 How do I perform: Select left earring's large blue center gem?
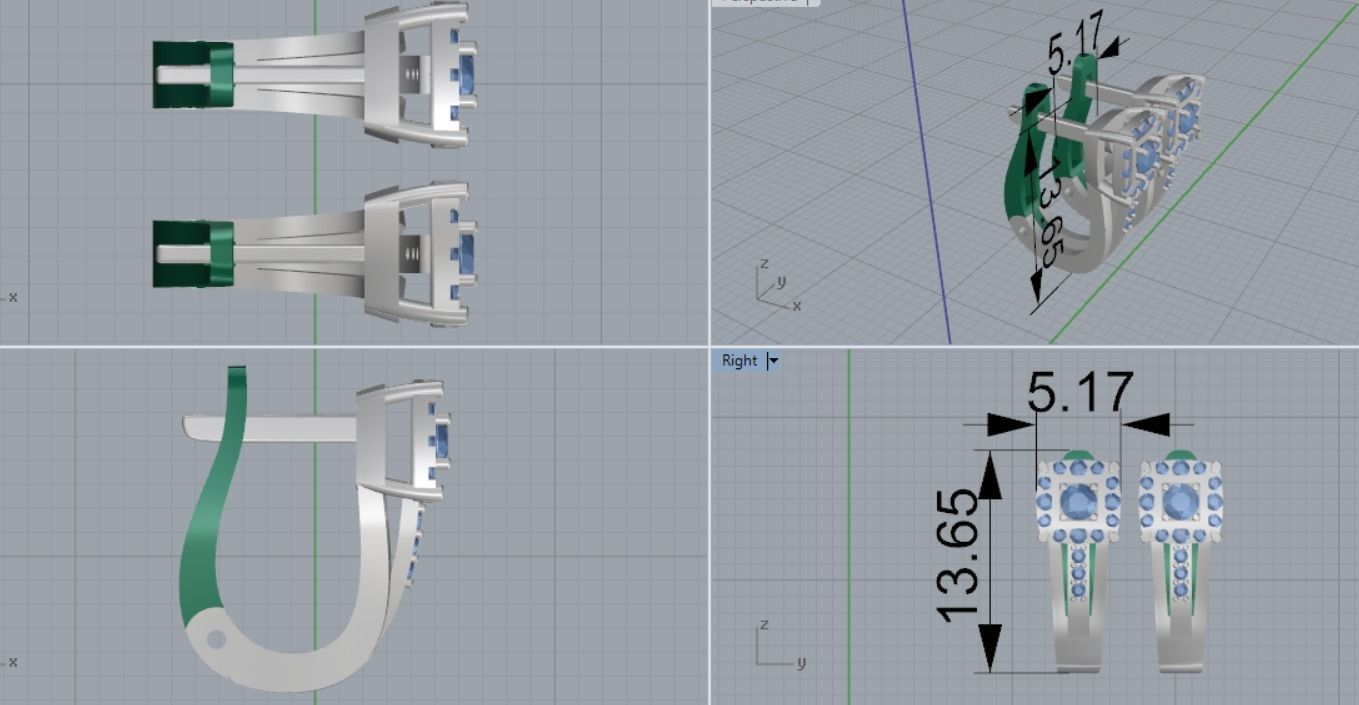point(1077,501)
